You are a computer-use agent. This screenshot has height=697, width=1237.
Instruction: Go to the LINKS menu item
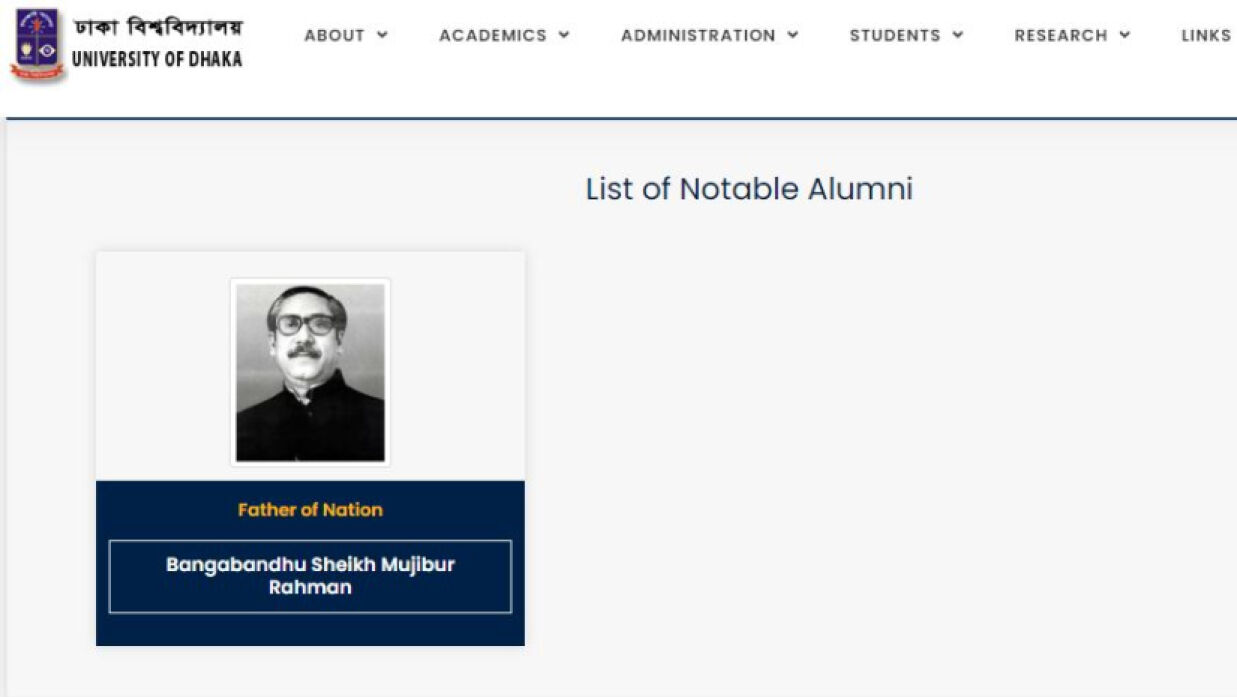click(x=1205, y=35)
